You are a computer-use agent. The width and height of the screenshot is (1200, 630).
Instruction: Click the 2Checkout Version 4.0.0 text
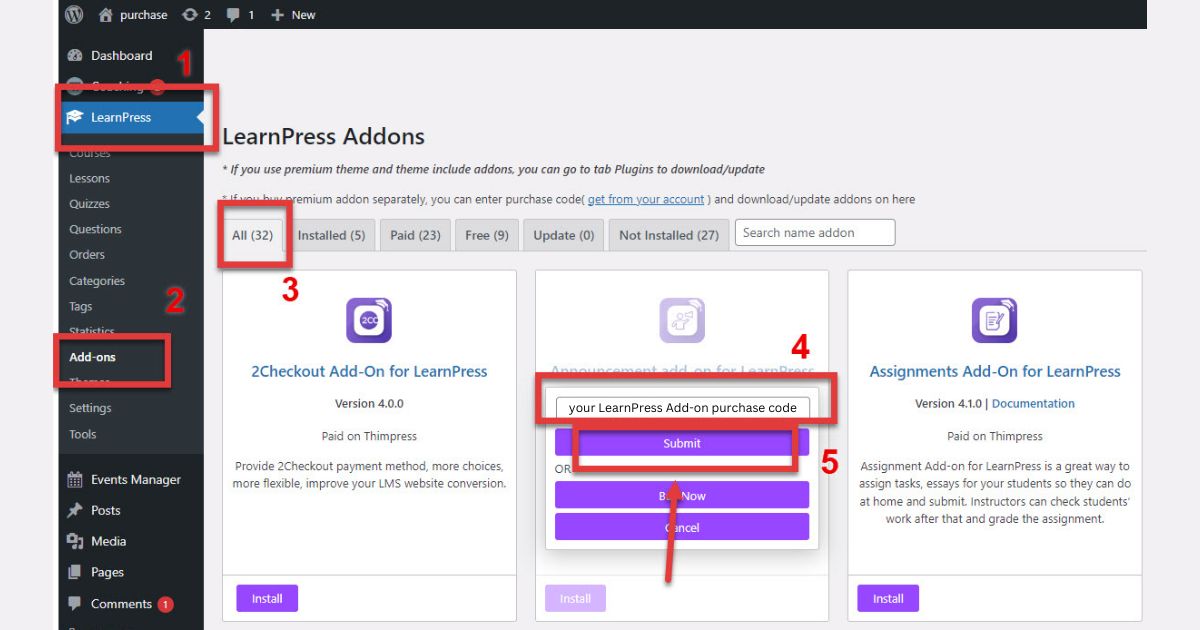point(369,404)
